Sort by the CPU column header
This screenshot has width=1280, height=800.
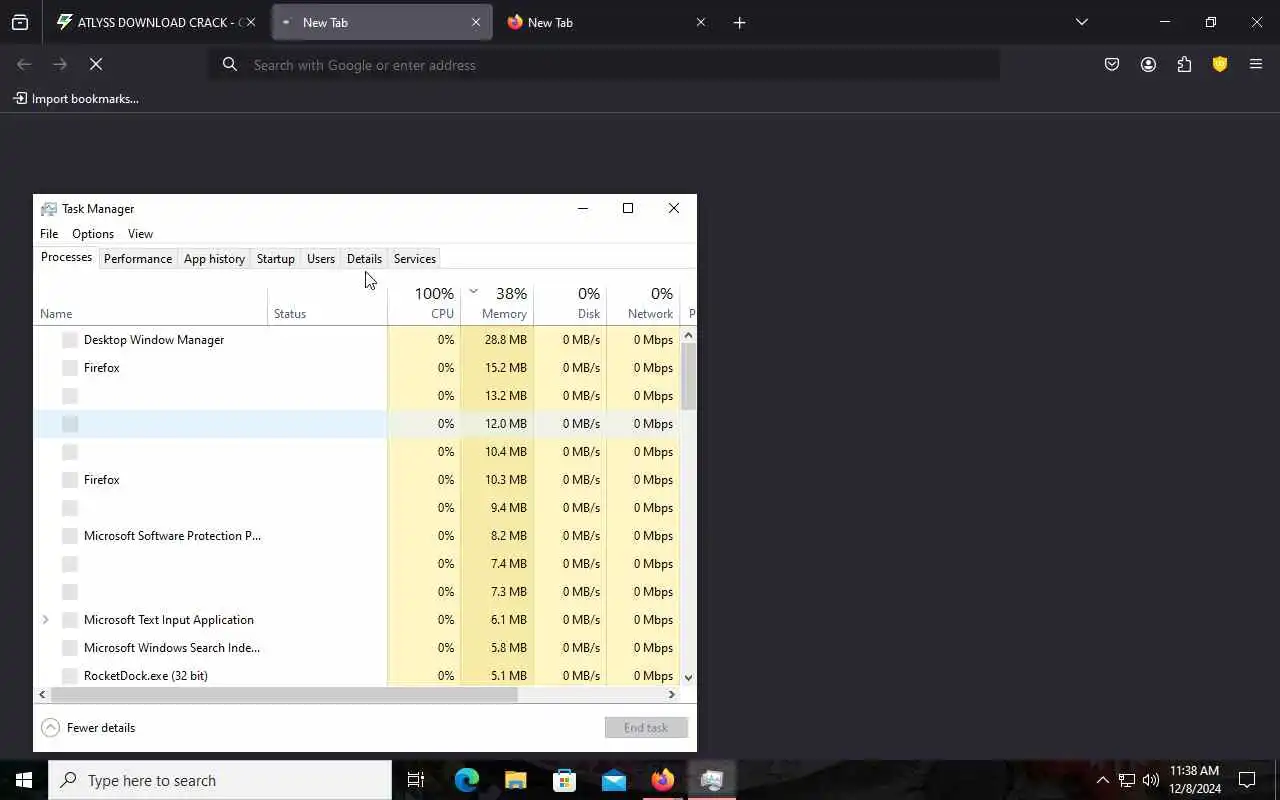(424, 303)
